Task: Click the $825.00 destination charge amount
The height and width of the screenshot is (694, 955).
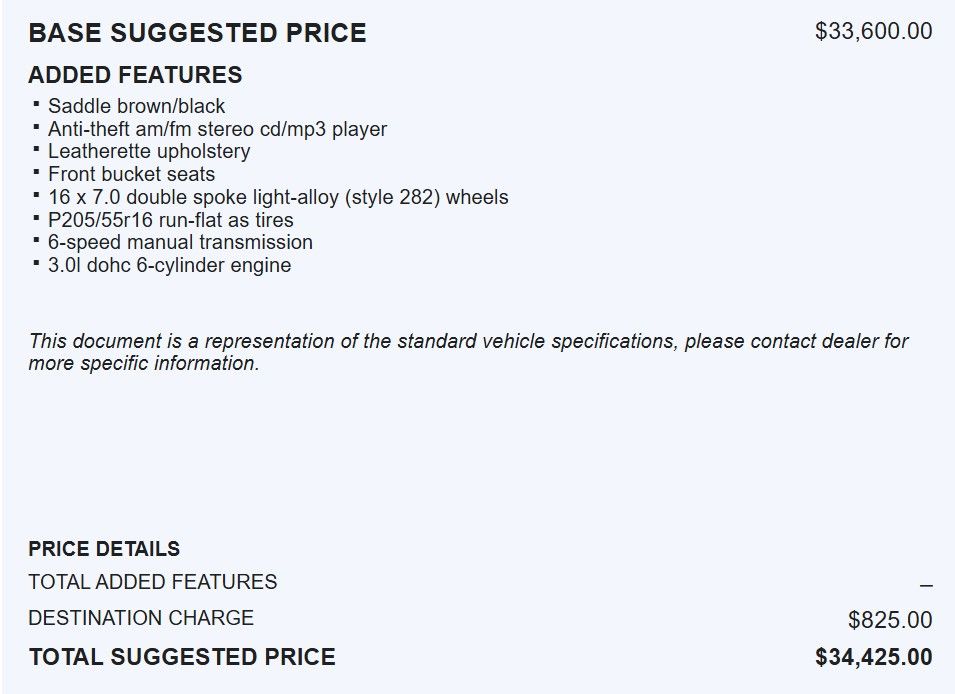Action: coord(890,620)
